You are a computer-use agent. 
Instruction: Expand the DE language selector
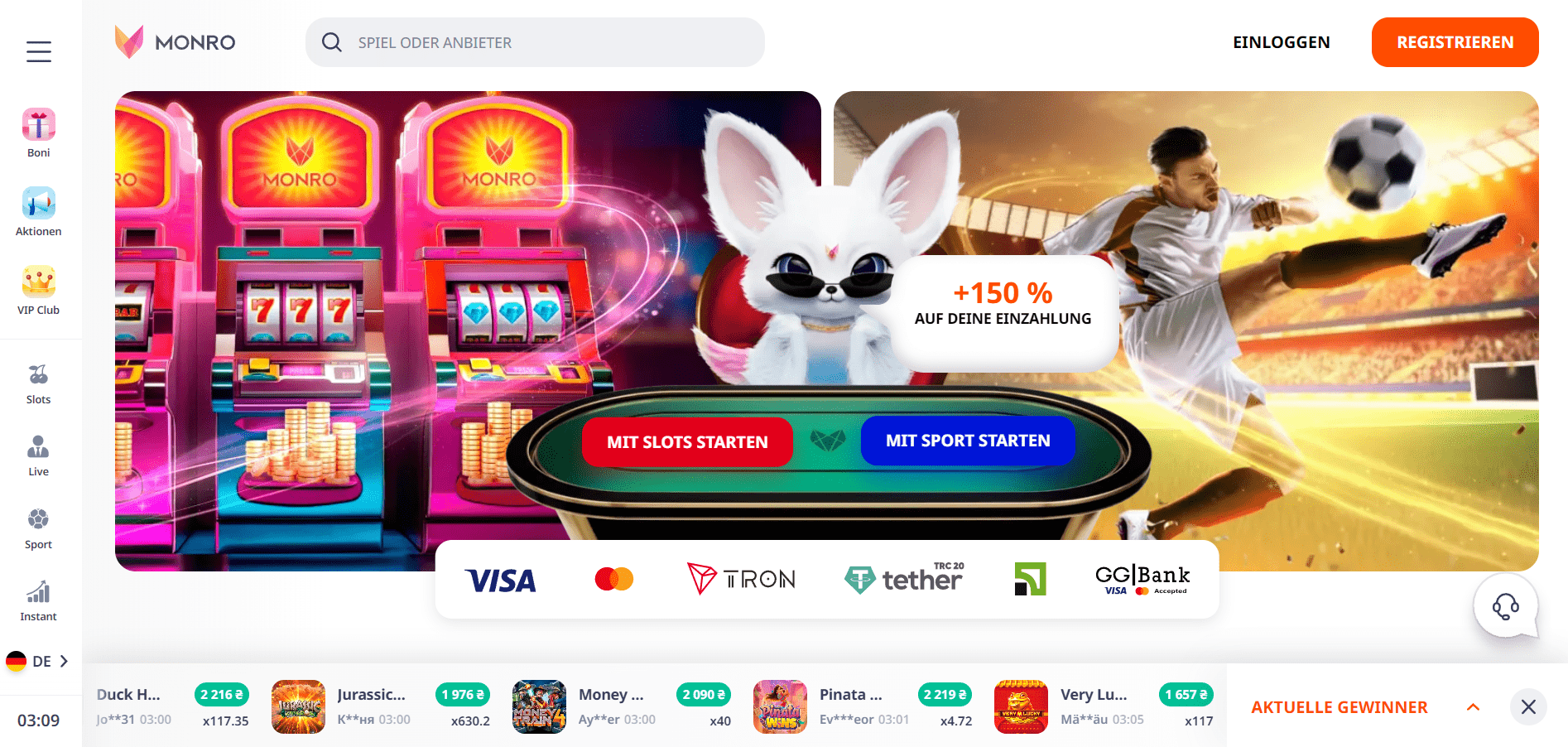[x=37, y=661]
